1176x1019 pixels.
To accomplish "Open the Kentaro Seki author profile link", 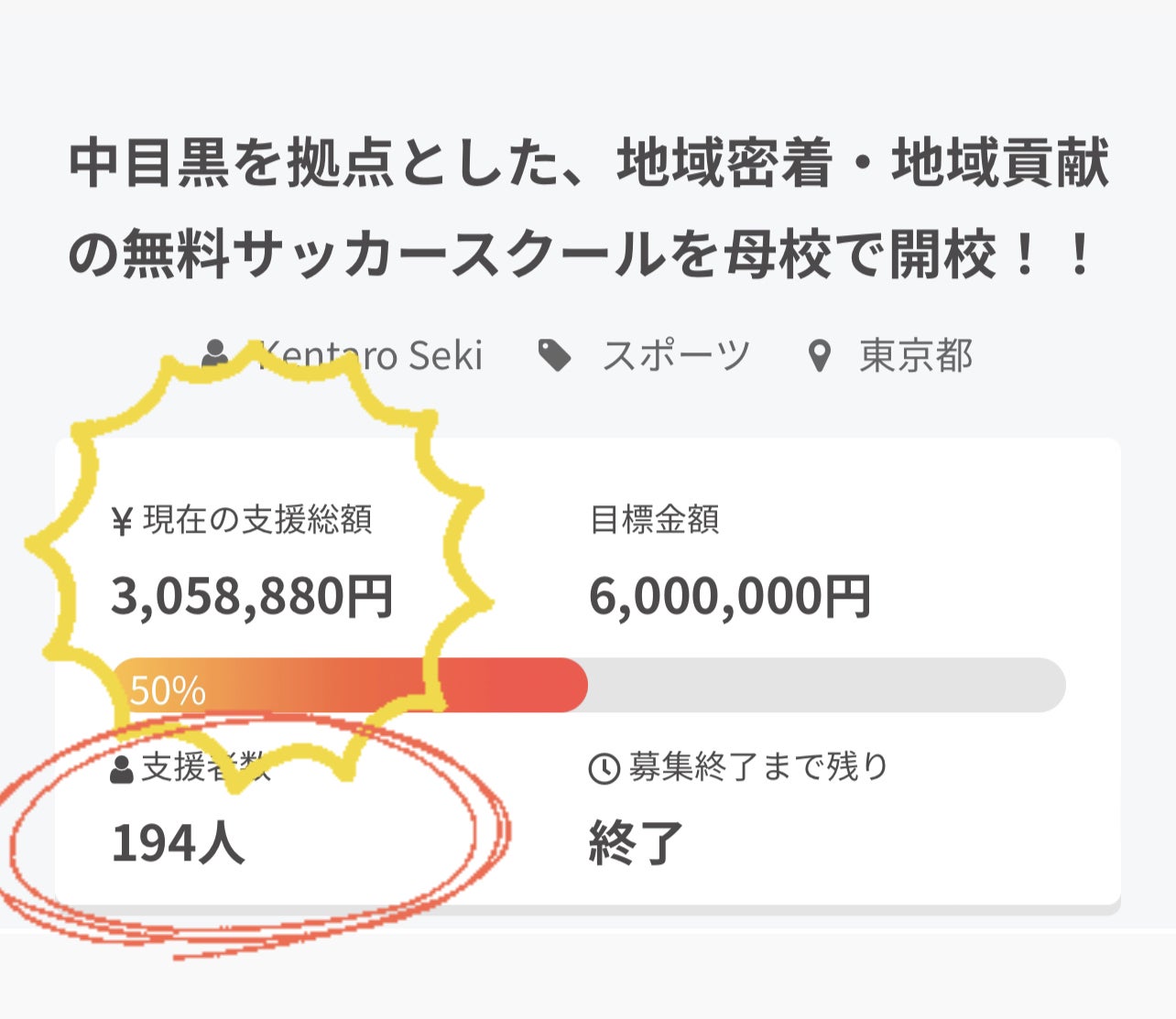I will click(x=371, y=355).
